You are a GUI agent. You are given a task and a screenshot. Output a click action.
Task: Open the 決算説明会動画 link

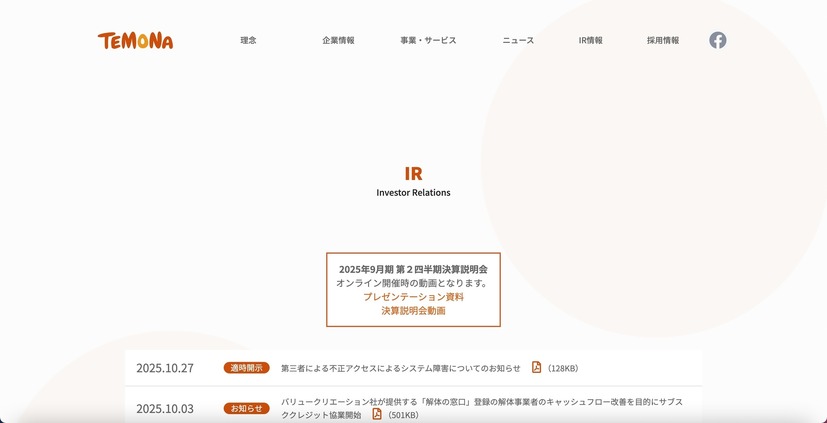[414, 311]
